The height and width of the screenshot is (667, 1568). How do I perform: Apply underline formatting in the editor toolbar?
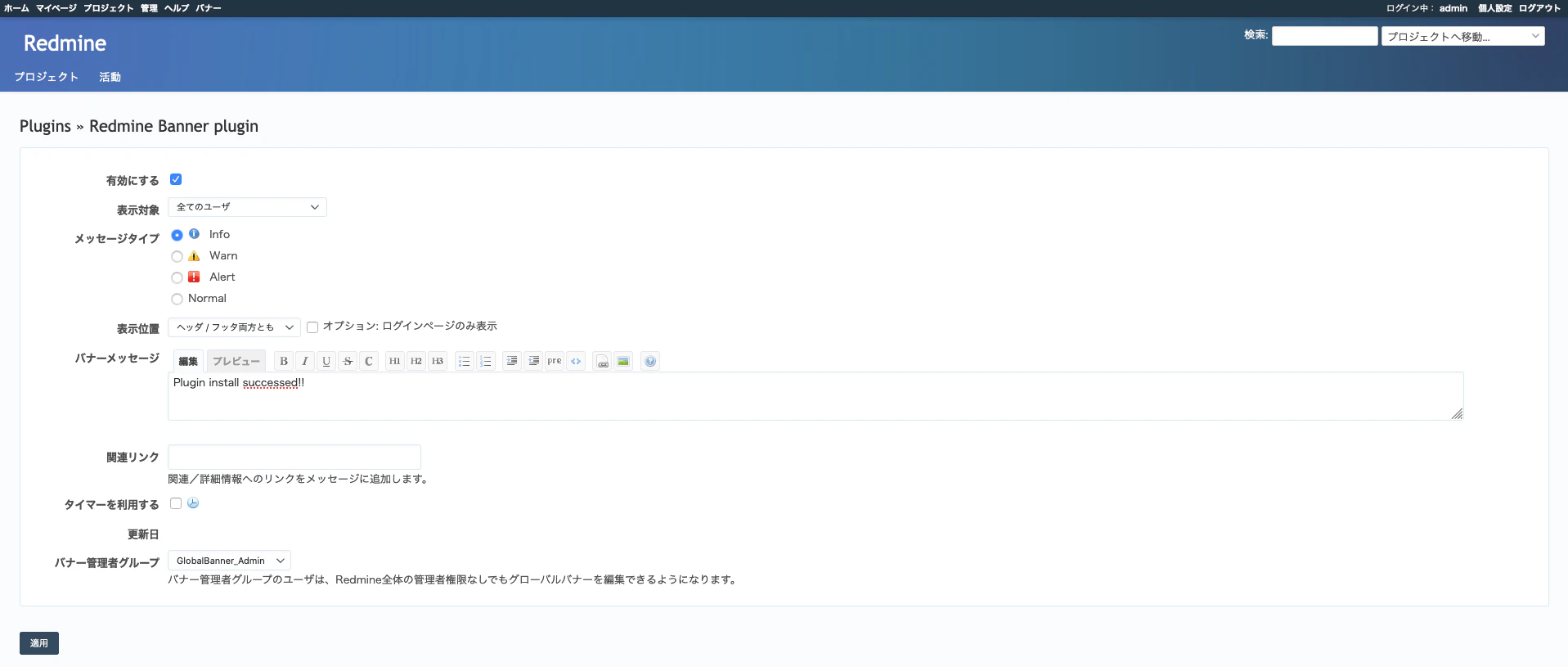coord(326,361)
